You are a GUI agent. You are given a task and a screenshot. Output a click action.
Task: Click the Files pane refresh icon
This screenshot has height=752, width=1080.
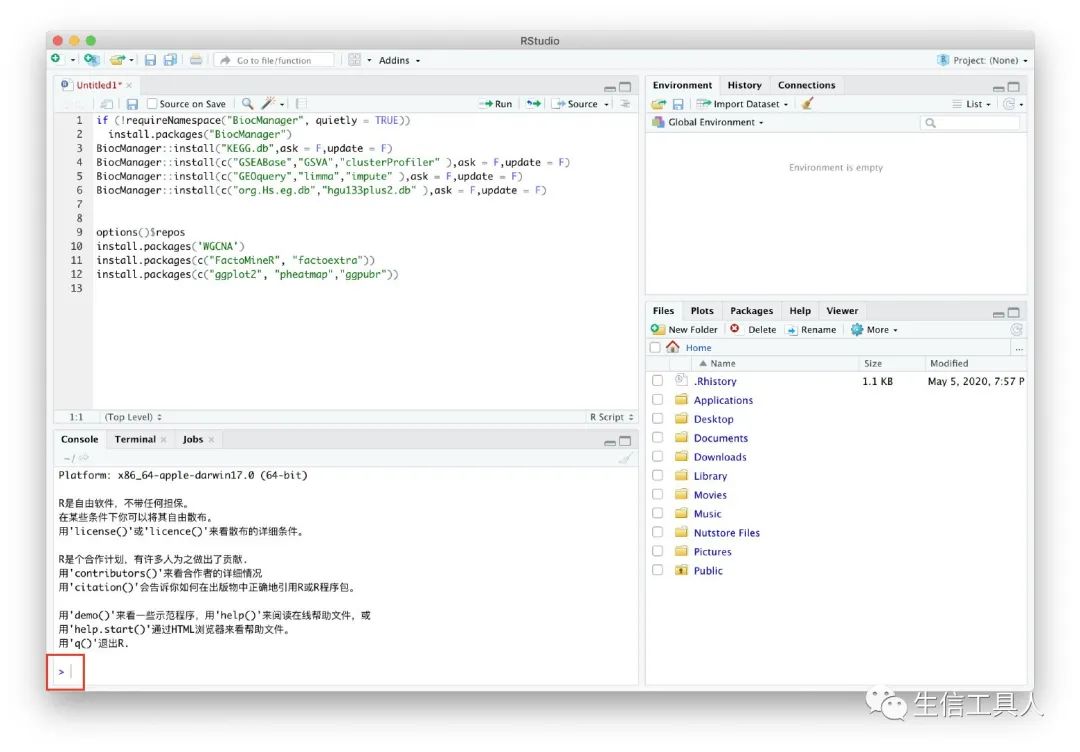click(x=1016, y=330)
